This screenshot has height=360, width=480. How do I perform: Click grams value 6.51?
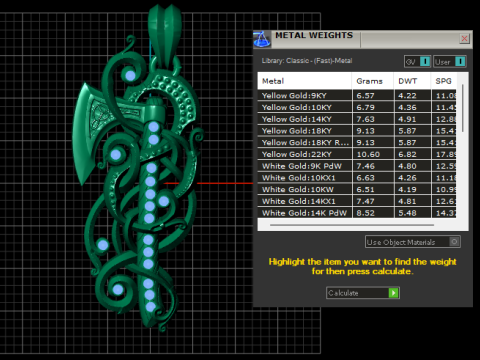(x=365, y=189)
